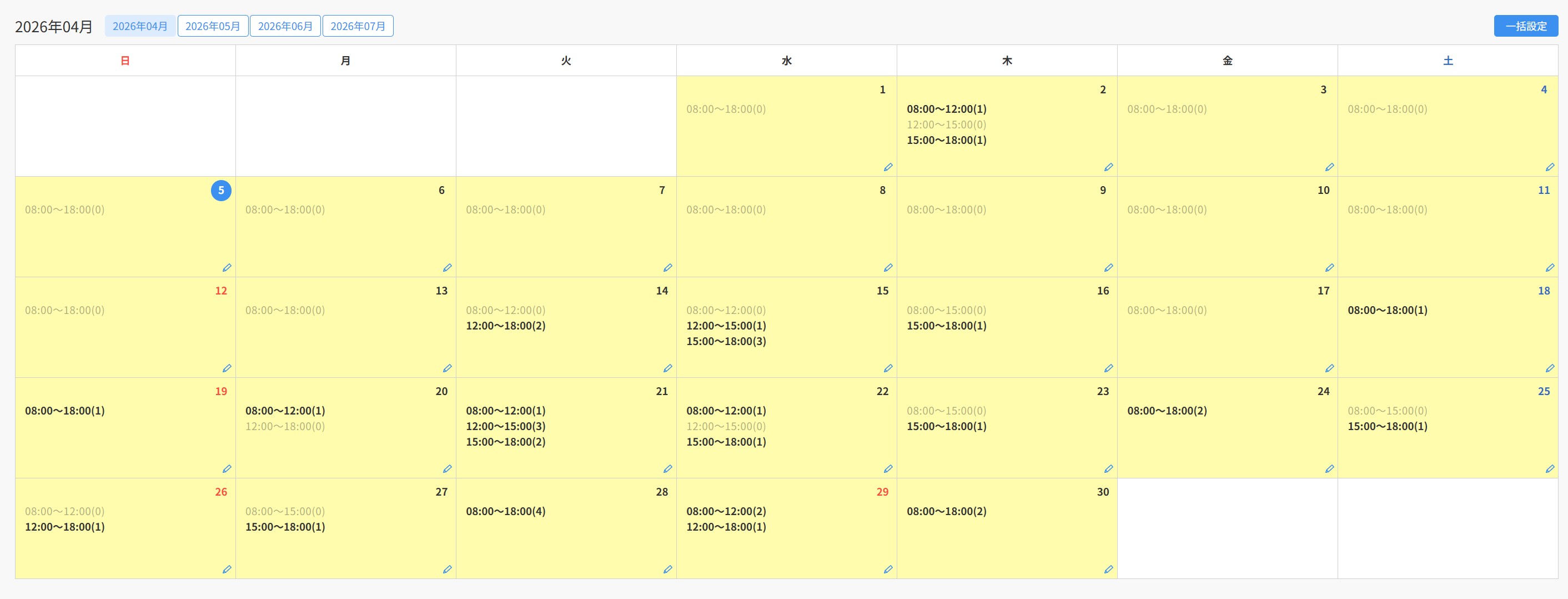
Task: Select the current 2026年04月 tab
Action: point(140,26)
